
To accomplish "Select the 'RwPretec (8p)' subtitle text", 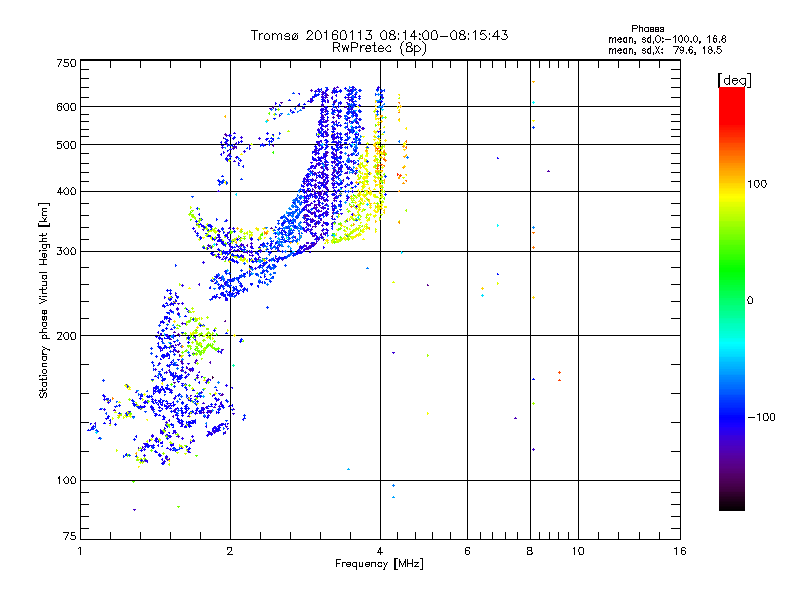I will click(x=379, y=48).
